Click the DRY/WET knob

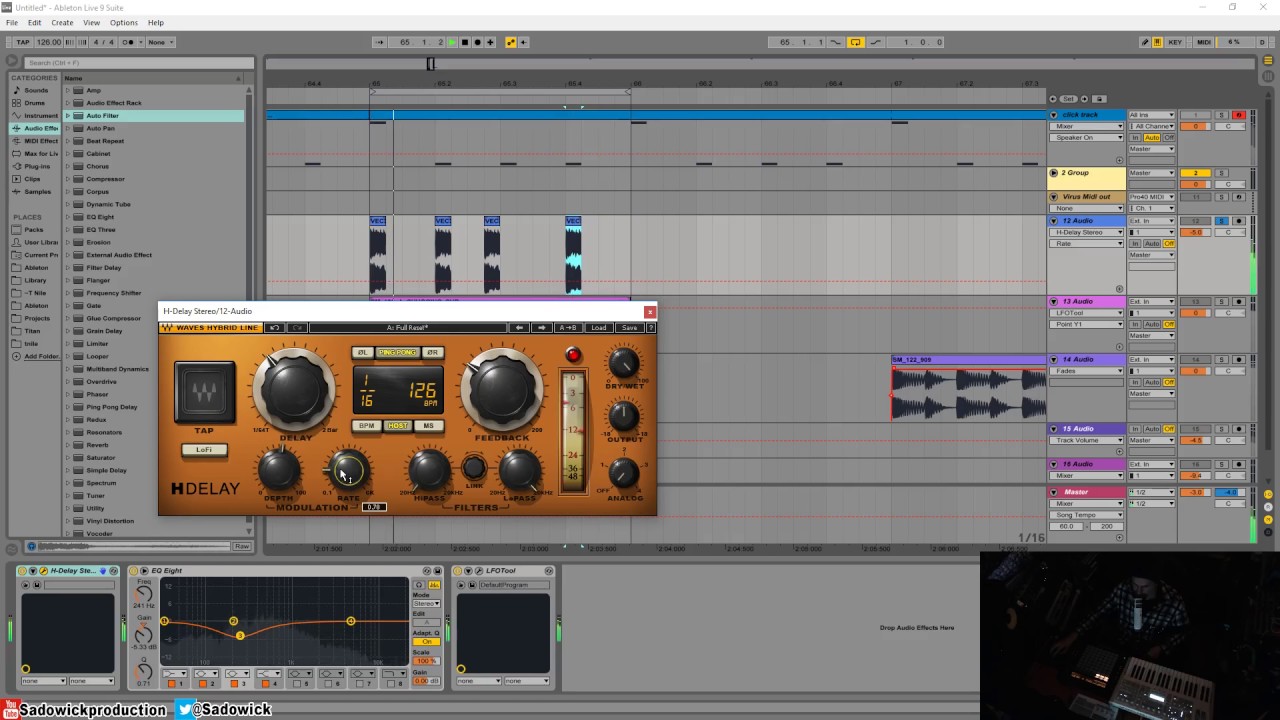(623, 362)
